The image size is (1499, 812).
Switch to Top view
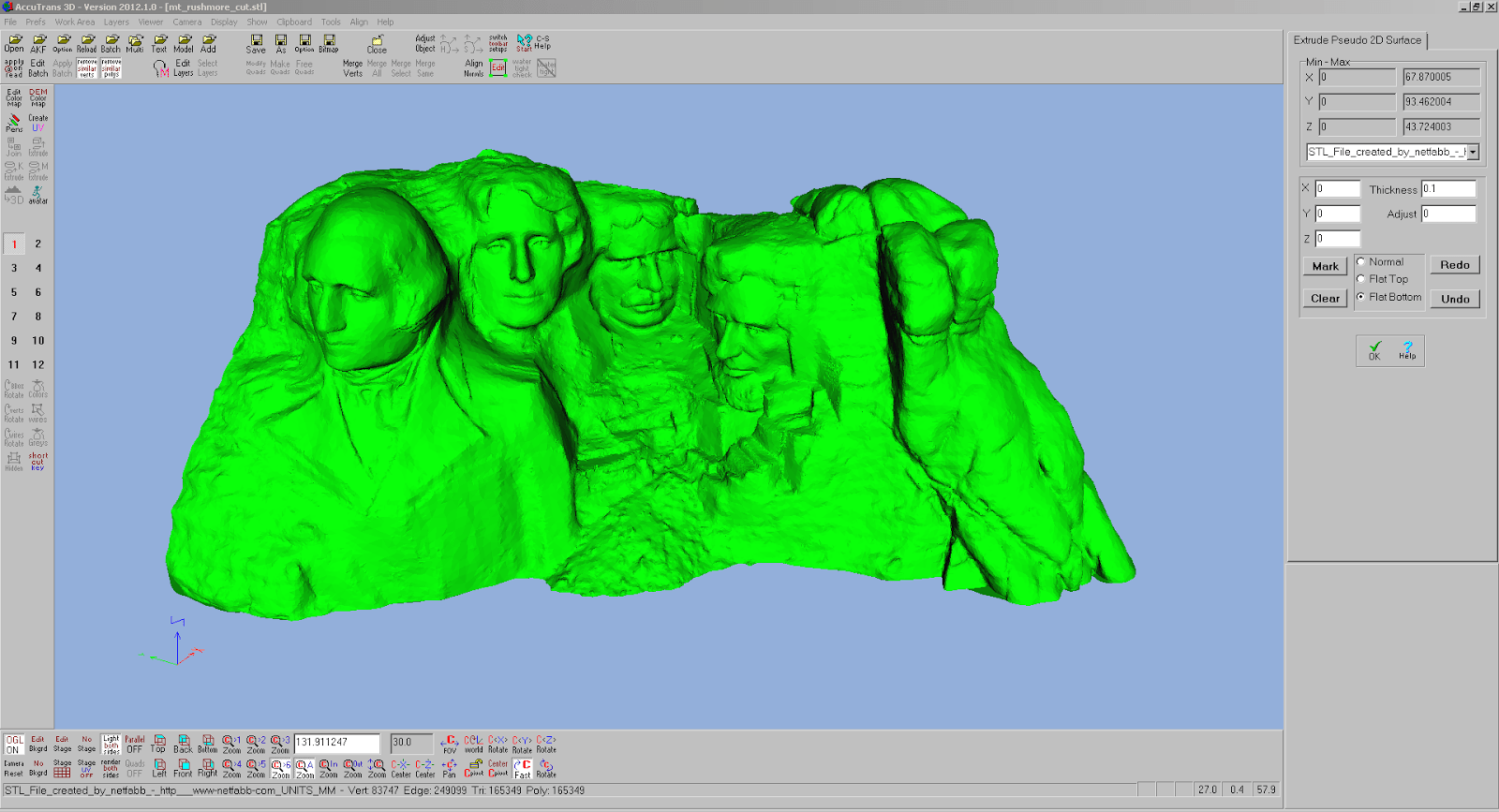158,745
